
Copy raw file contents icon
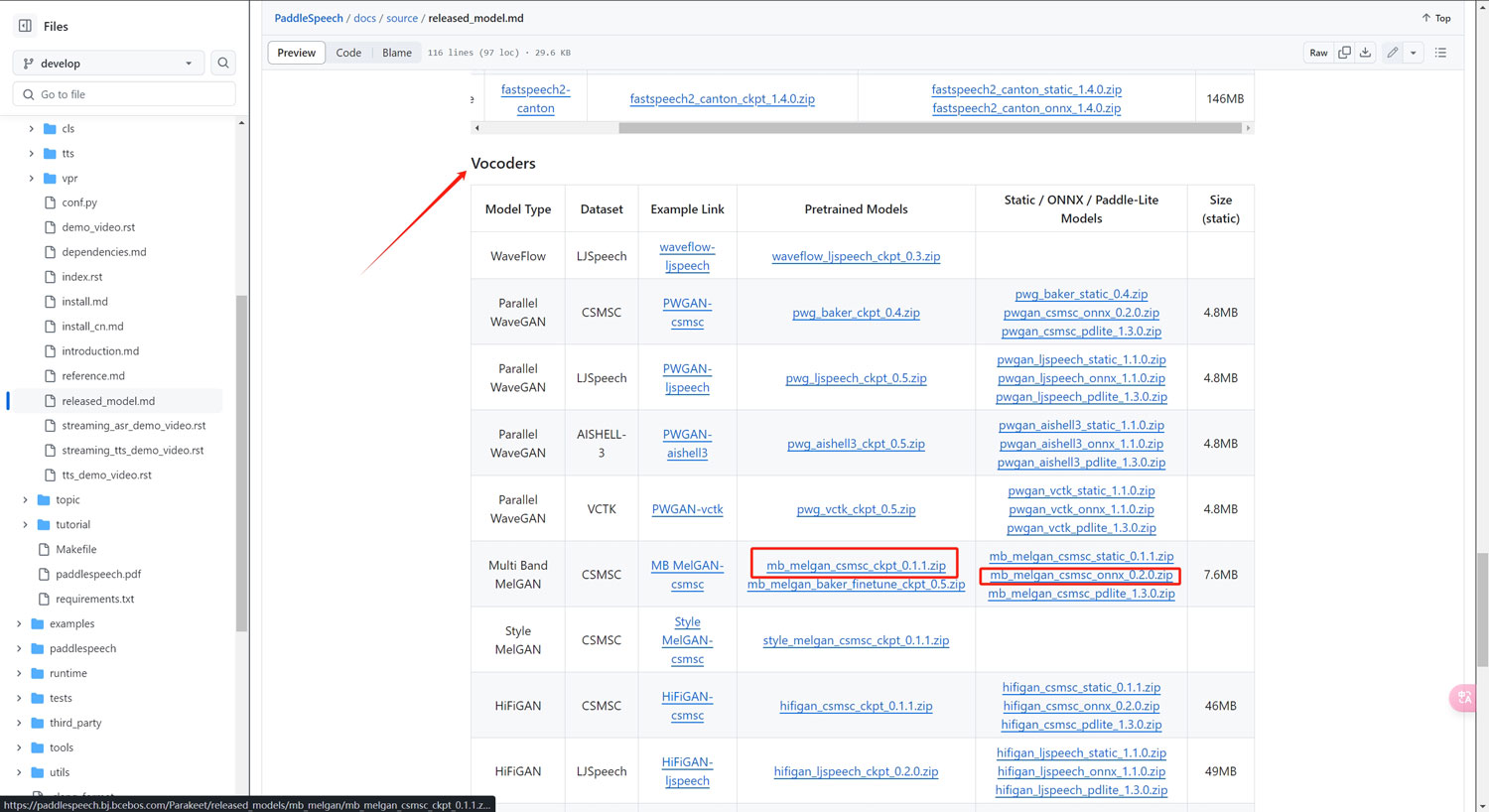[1344, 53]
